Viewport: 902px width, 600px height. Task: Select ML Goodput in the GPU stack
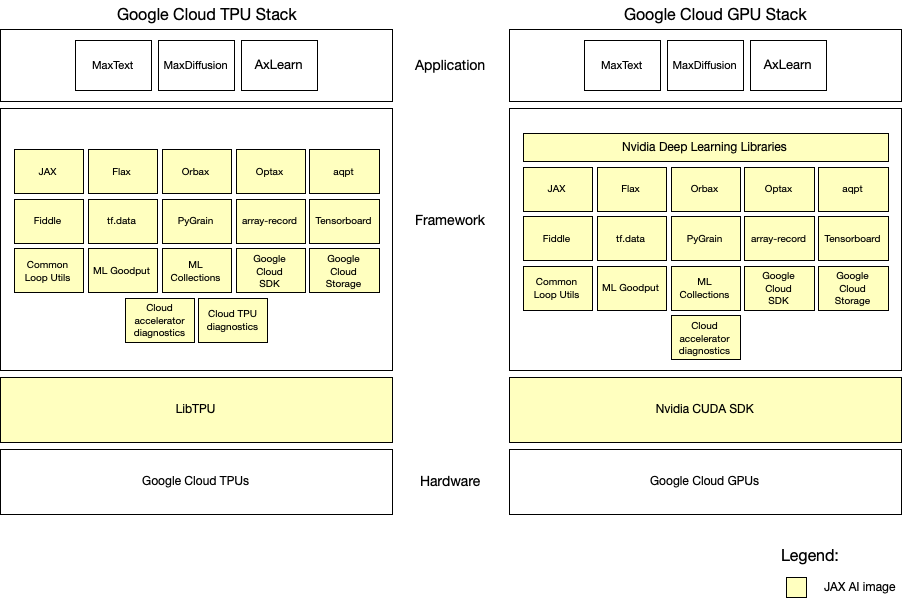click(632, 288)
